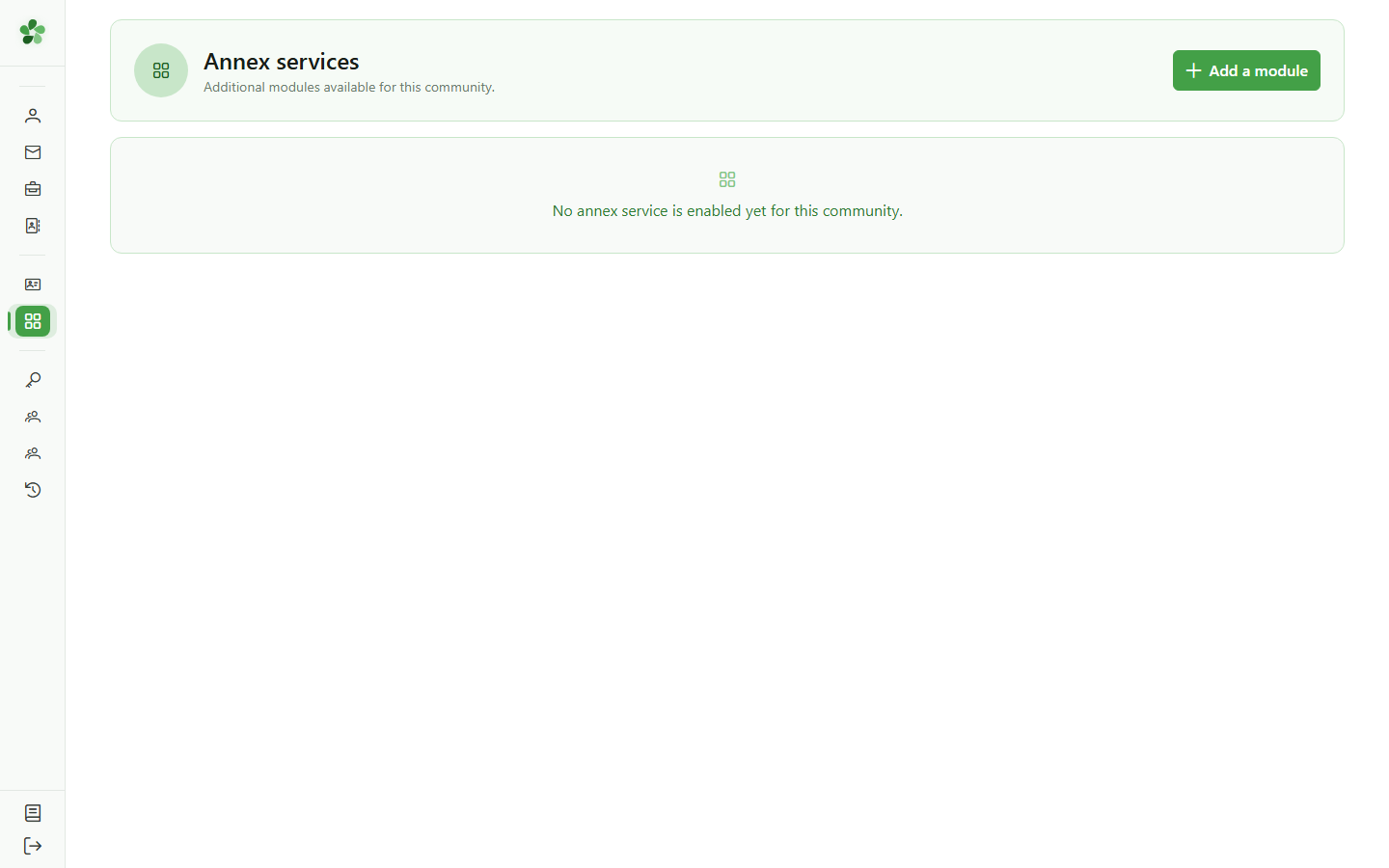Click the round grid icon beside Annex services
The width and height of the screenshot is (1389, 868).
161,70
